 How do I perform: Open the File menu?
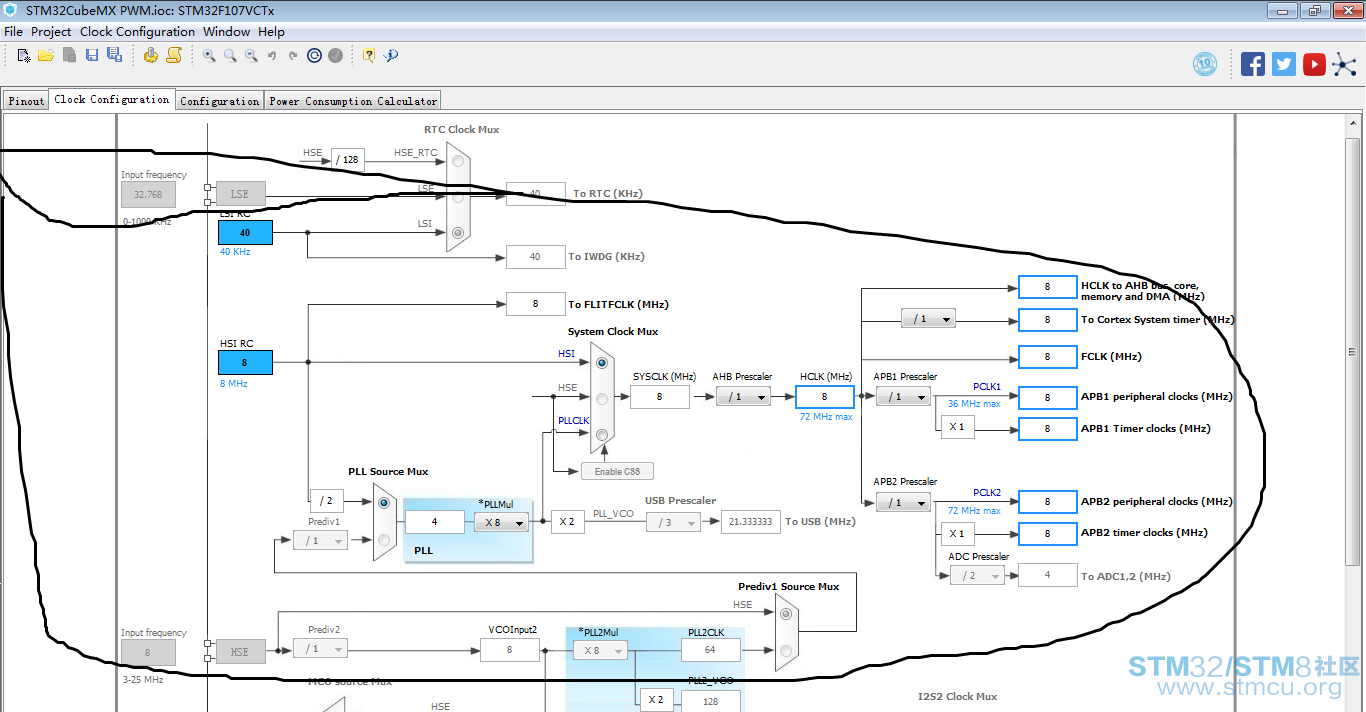pyautogui.click(x=14, y=32)
